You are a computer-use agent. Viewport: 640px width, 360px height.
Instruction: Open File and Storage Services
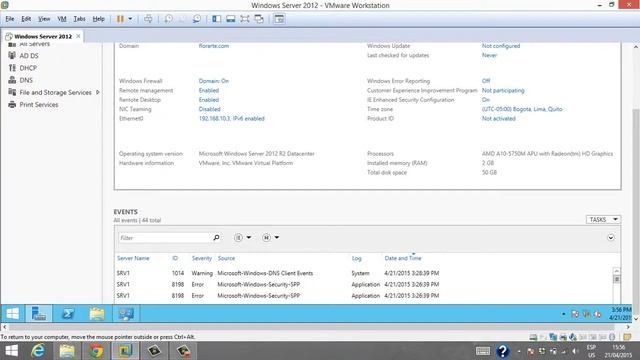click(x=55, y=92)
